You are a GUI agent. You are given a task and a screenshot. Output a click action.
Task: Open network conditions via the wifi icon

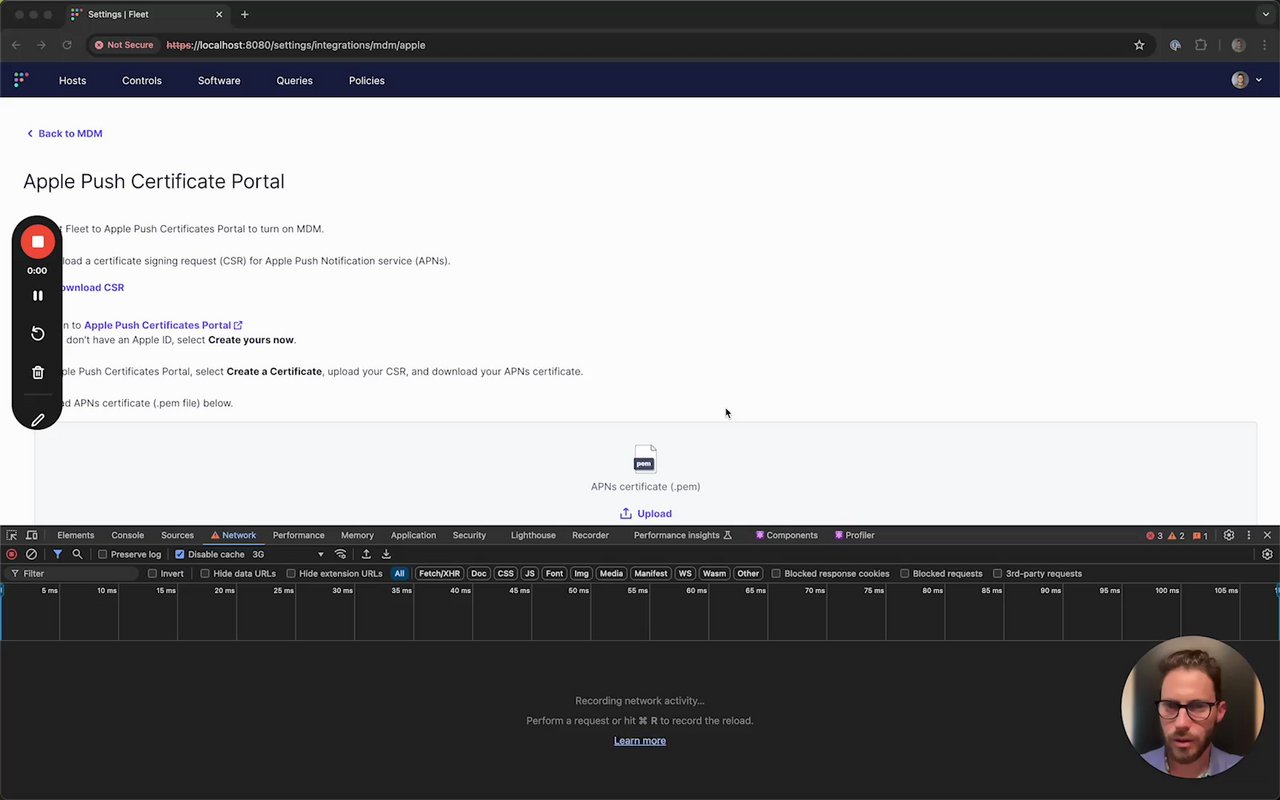pyautogui.click(x=341, y=554)
